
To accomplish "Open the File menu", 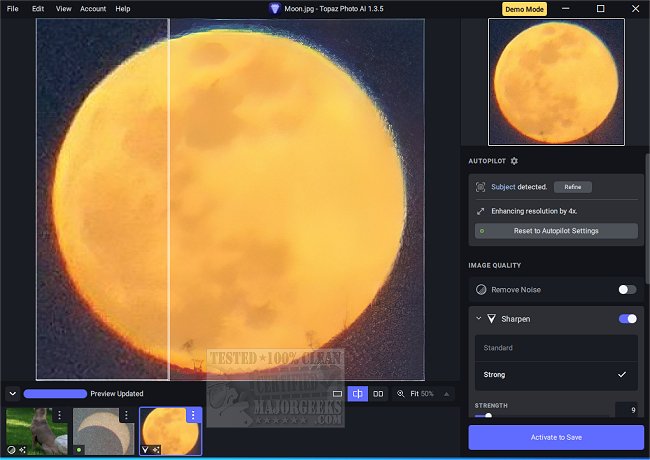I will [12, 9].
